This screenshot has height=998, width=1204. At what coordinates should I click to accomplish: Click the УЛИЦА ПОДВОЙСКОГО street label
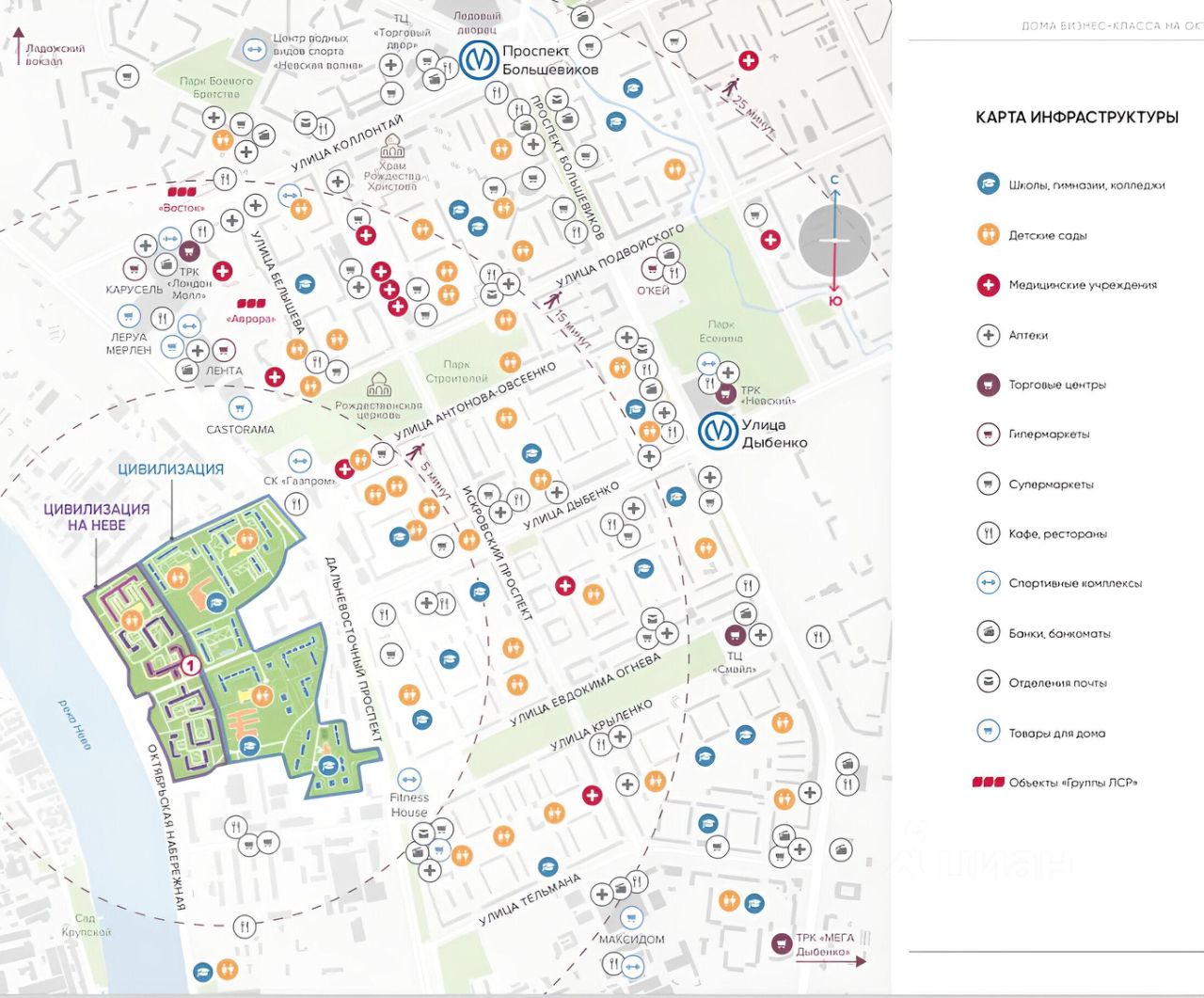(x=619, y=256)
